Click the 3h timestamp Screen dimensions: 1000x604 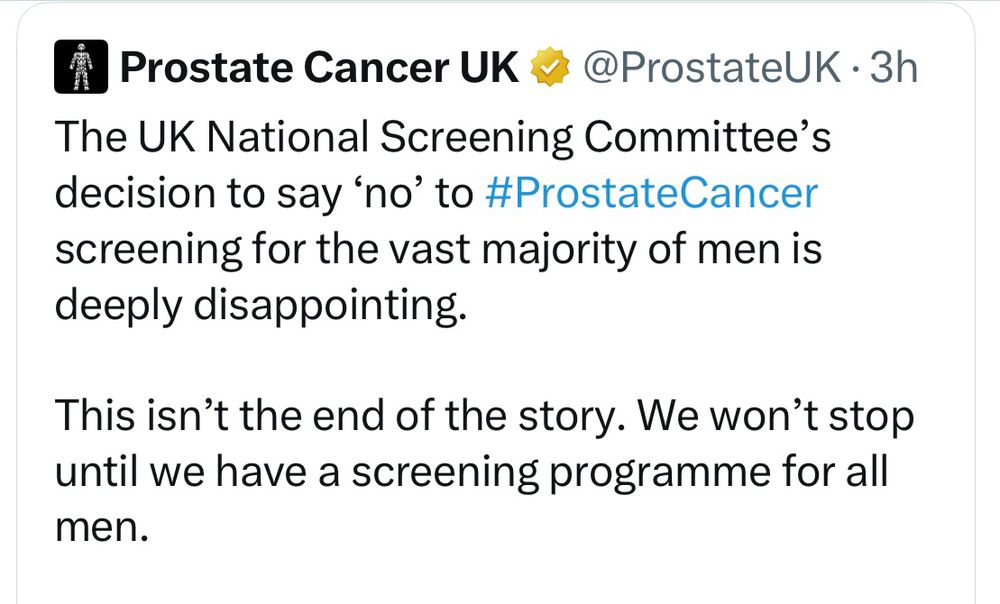pyautogui.click(x=893, y=70)
